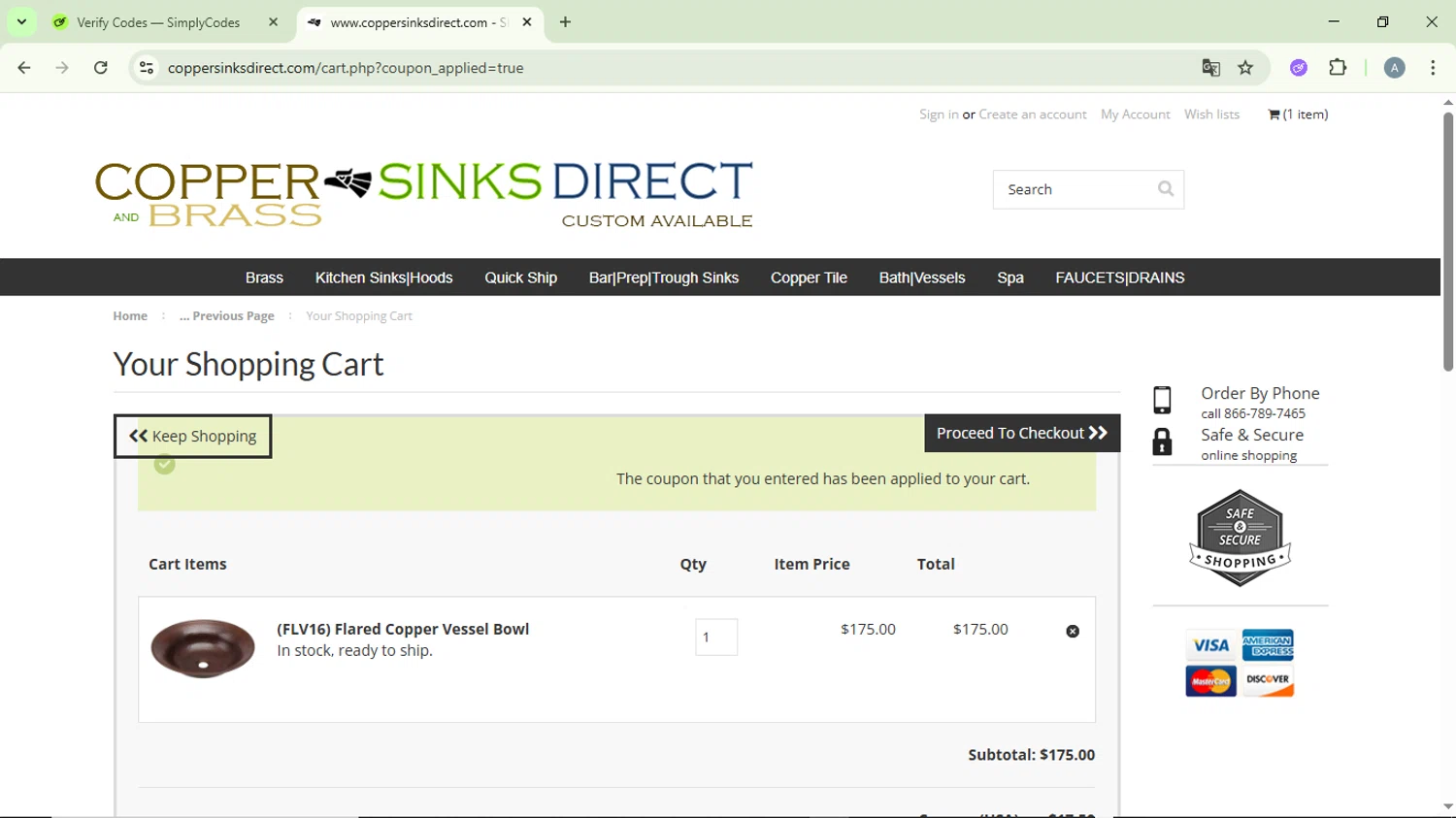Image resolution: width=1456 pixels, height=818 pixels.
Task: Click the quantity input field
Action: pyautogui.click(x=716, y=638)
